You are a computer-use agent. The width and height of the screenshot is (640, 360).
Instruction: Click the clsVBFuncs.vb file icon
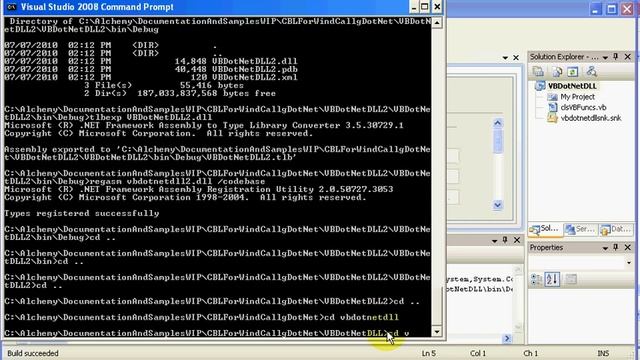tap(552, 107)
